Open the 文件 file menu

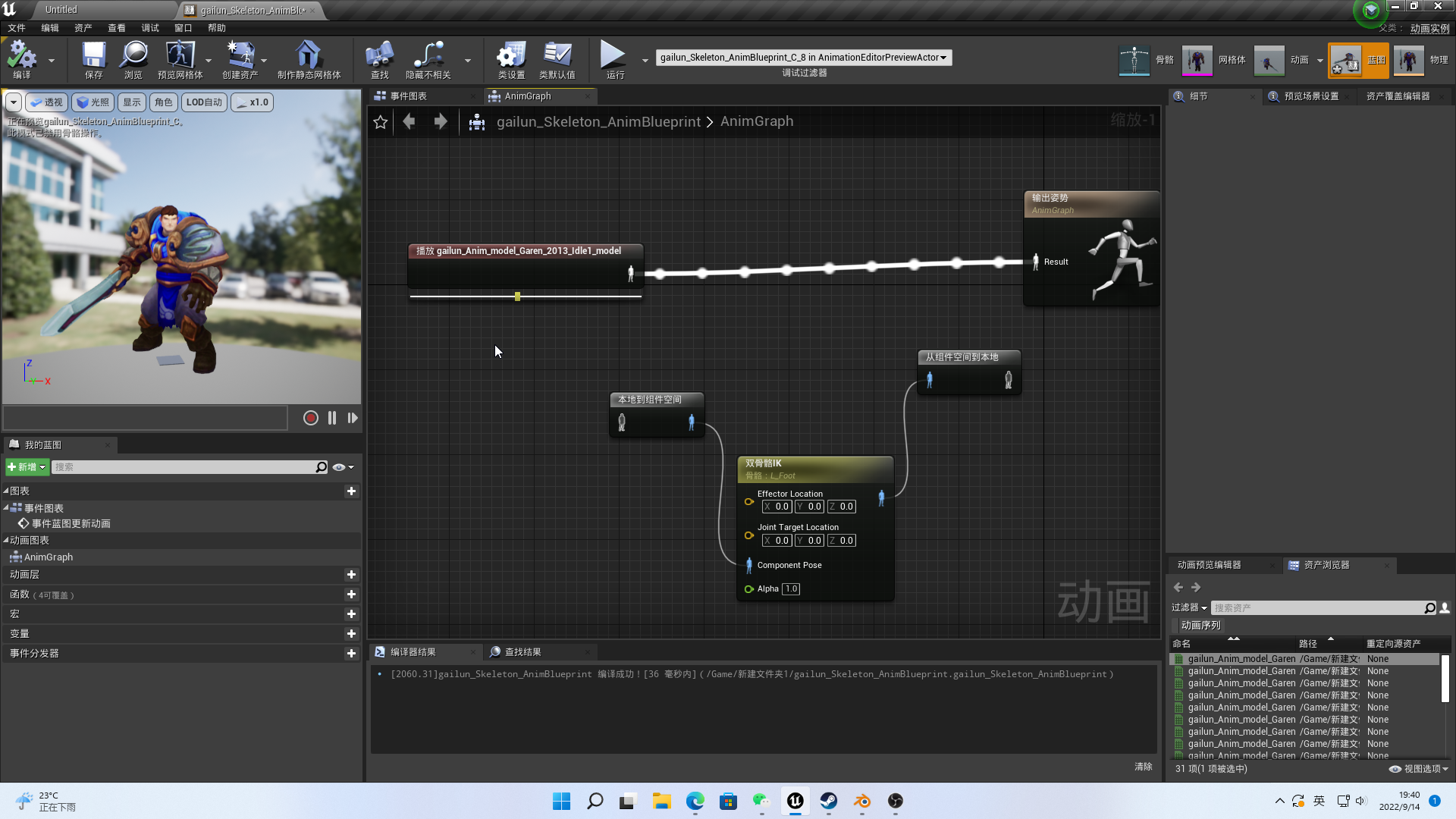click(17, 28)
